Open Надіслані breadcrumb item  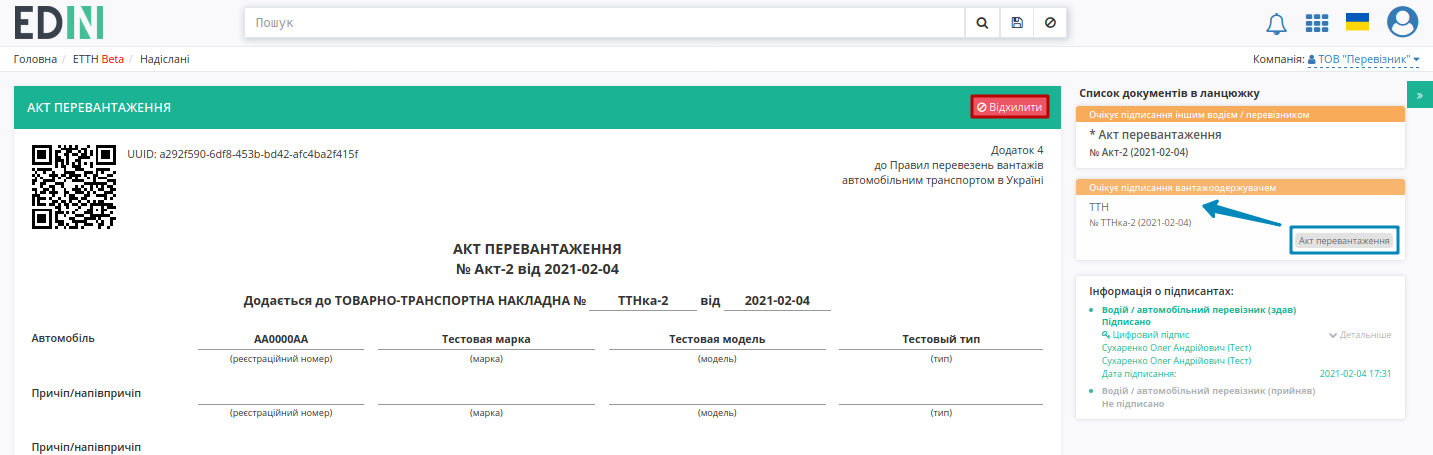coord(165,59)
